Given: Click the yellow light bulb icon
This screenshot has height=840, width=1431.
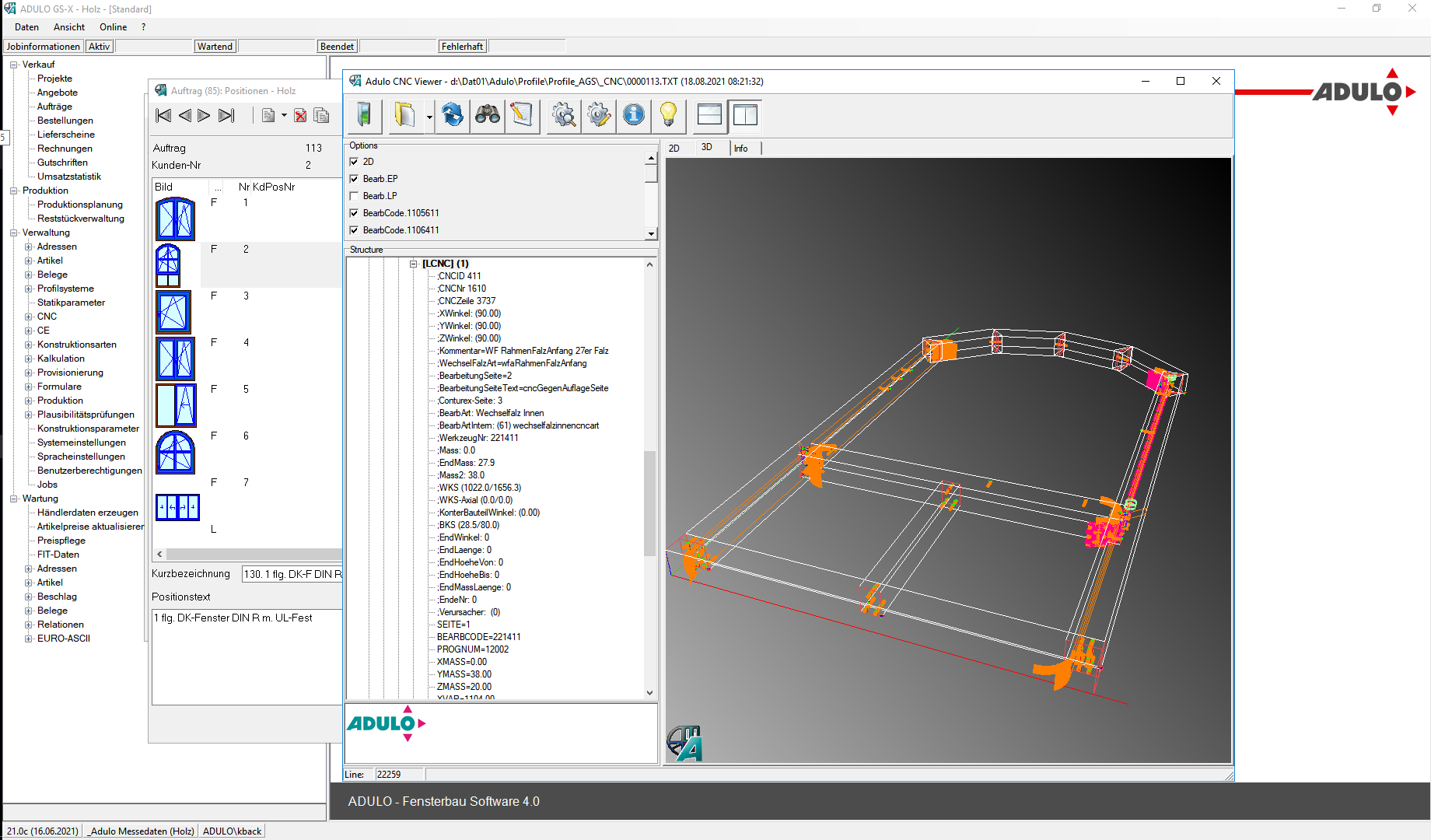Looking at the screenshot, I should [x=669, y=116].
